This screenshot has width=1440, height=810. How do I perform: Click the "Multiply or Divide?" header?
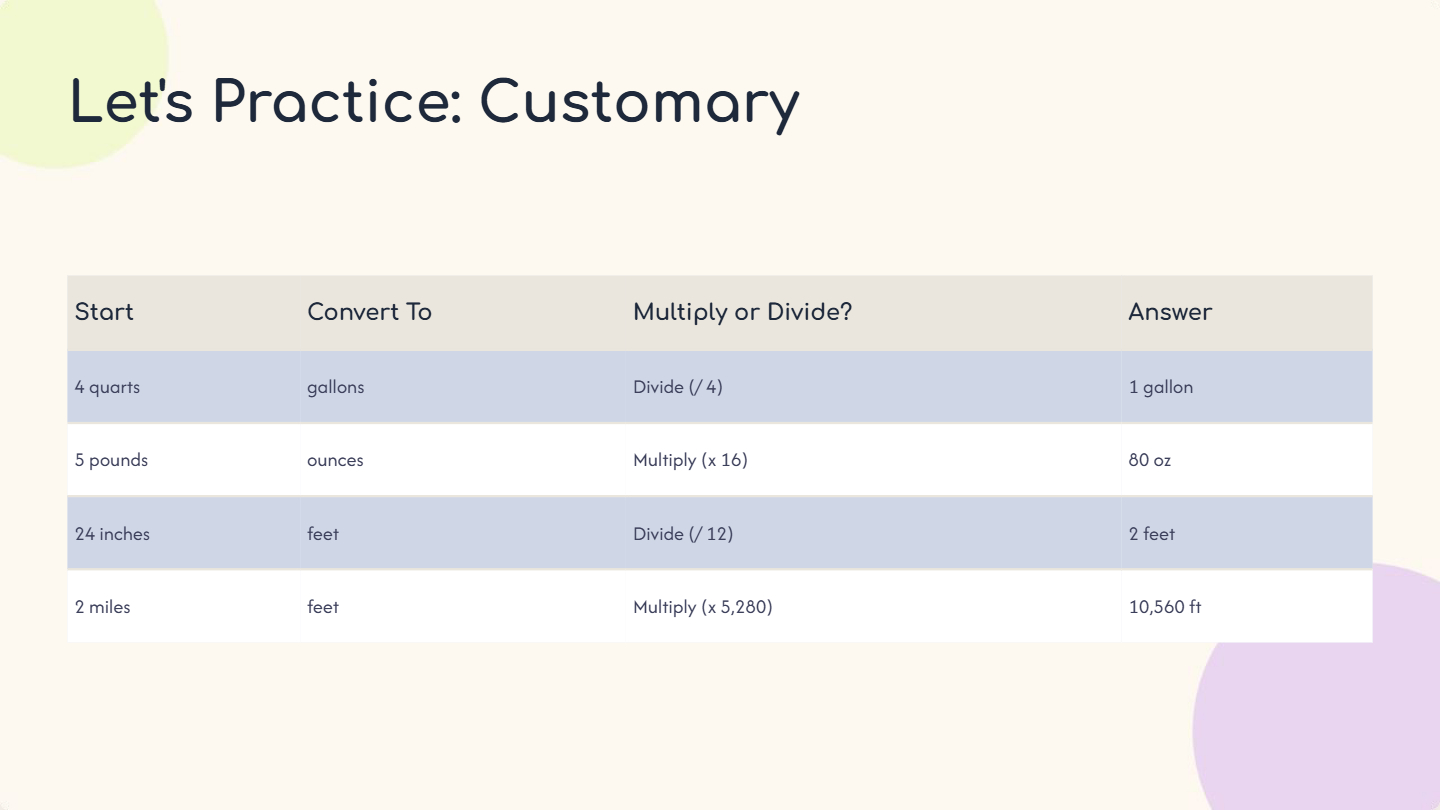tap(742, 312)
